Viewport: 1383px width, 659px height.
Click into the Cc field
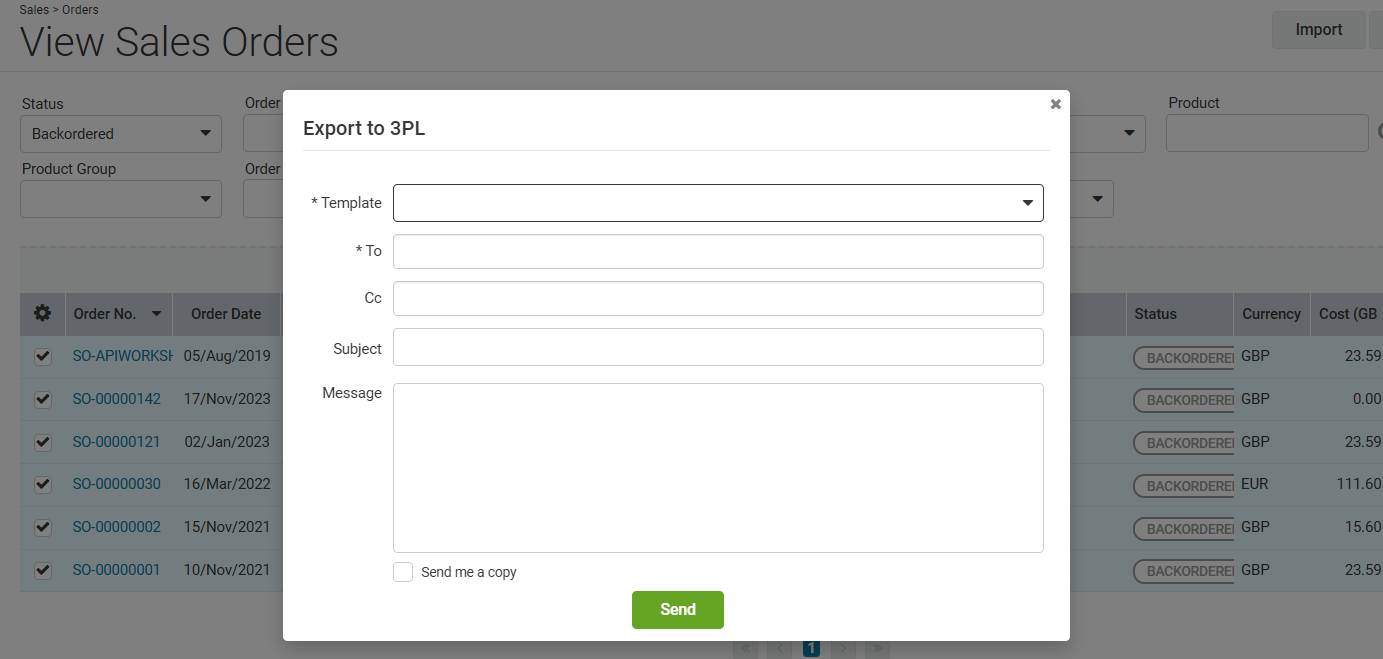(x=718, y=298)
